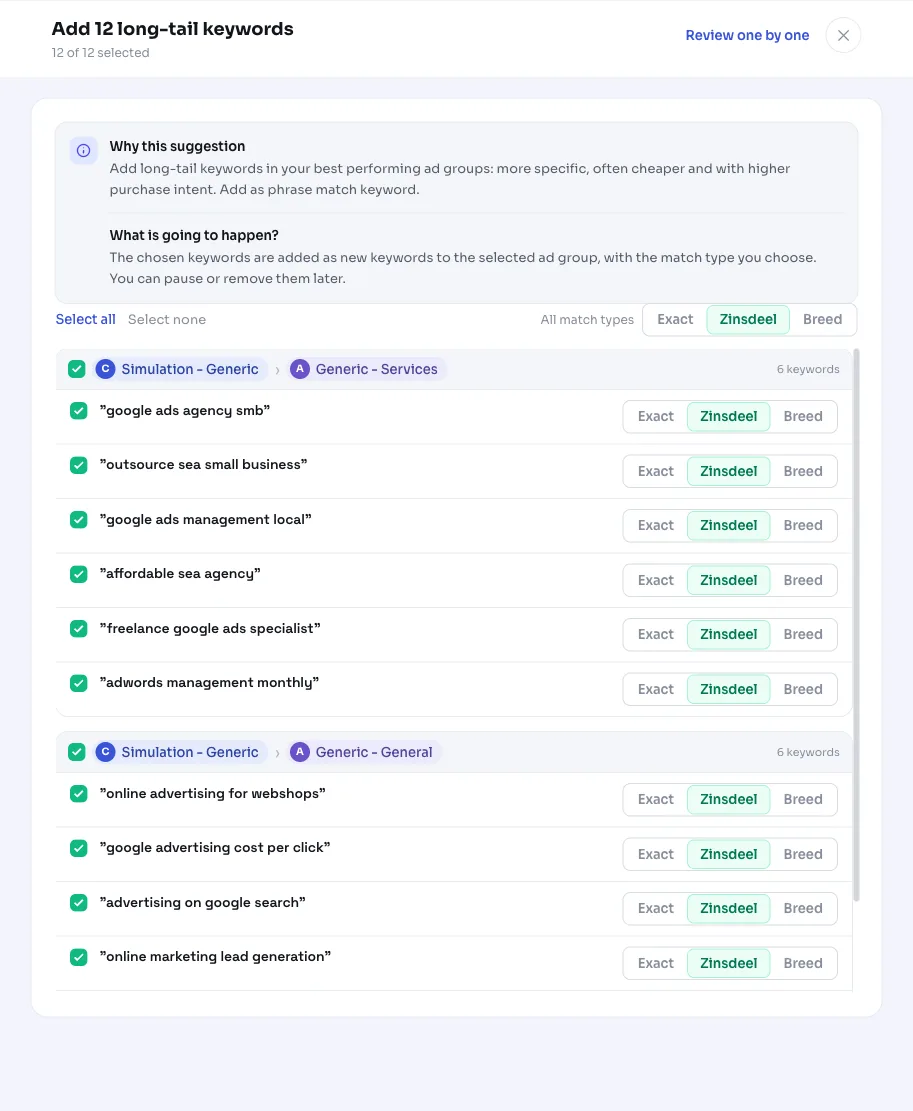Click the C campaign badge in Generic - Services header
This screenshot has width=913, height=1111.
(106, 369)
